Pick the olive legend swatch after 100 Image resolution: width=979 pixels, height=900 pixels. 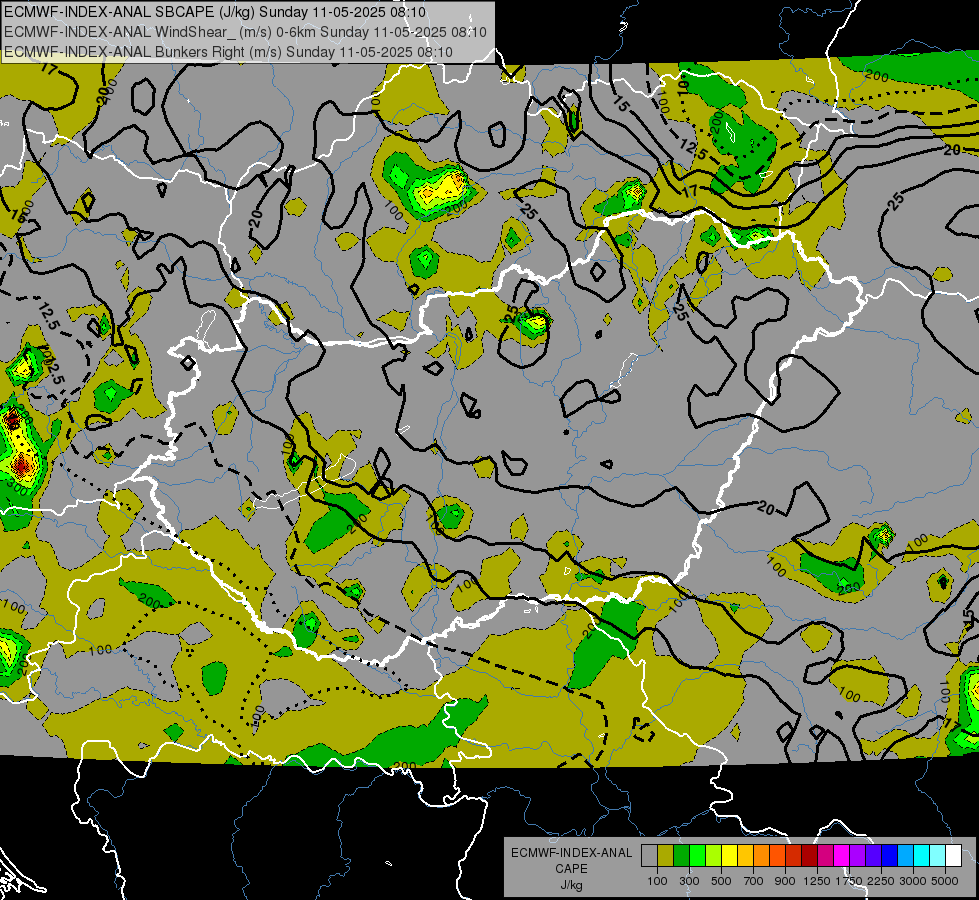666,856
